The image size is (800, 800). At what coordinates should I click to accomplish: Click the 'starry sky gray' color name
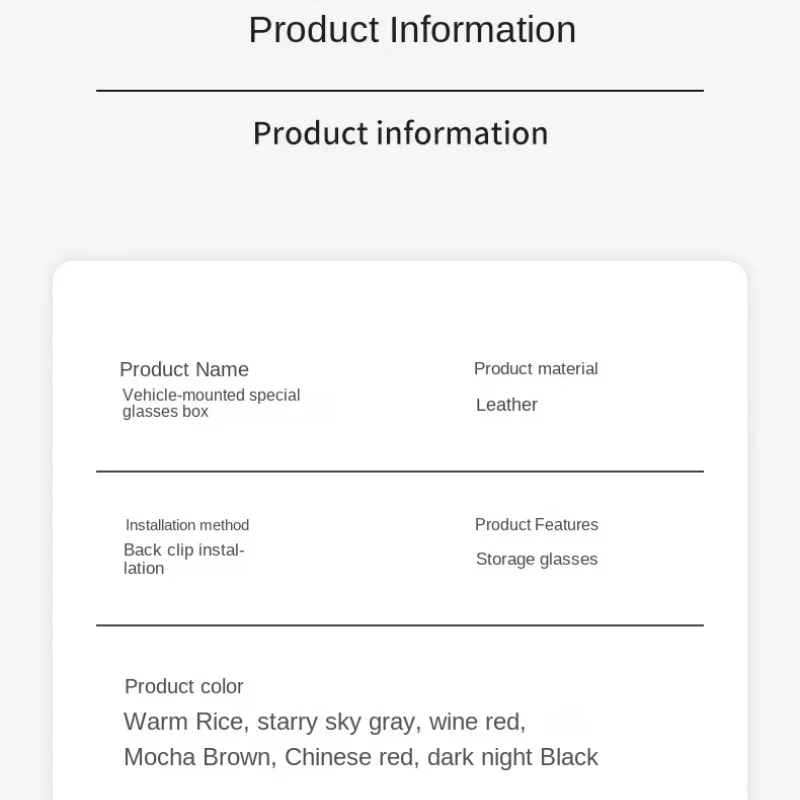[336, 722]
